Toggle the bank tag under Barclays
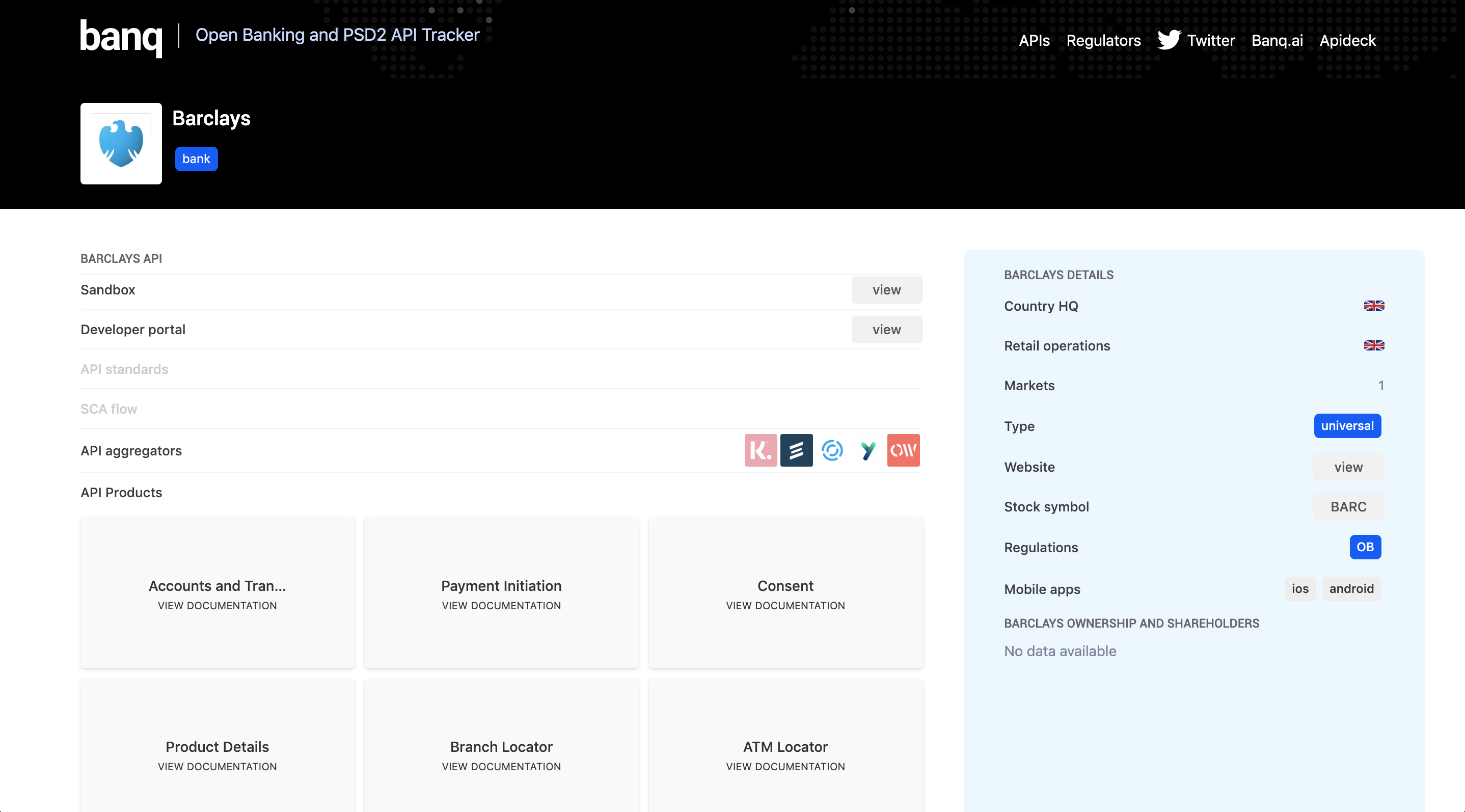The height and width of the screenshot is (812, 1465). pyautogui.click(x=196, y=158)
